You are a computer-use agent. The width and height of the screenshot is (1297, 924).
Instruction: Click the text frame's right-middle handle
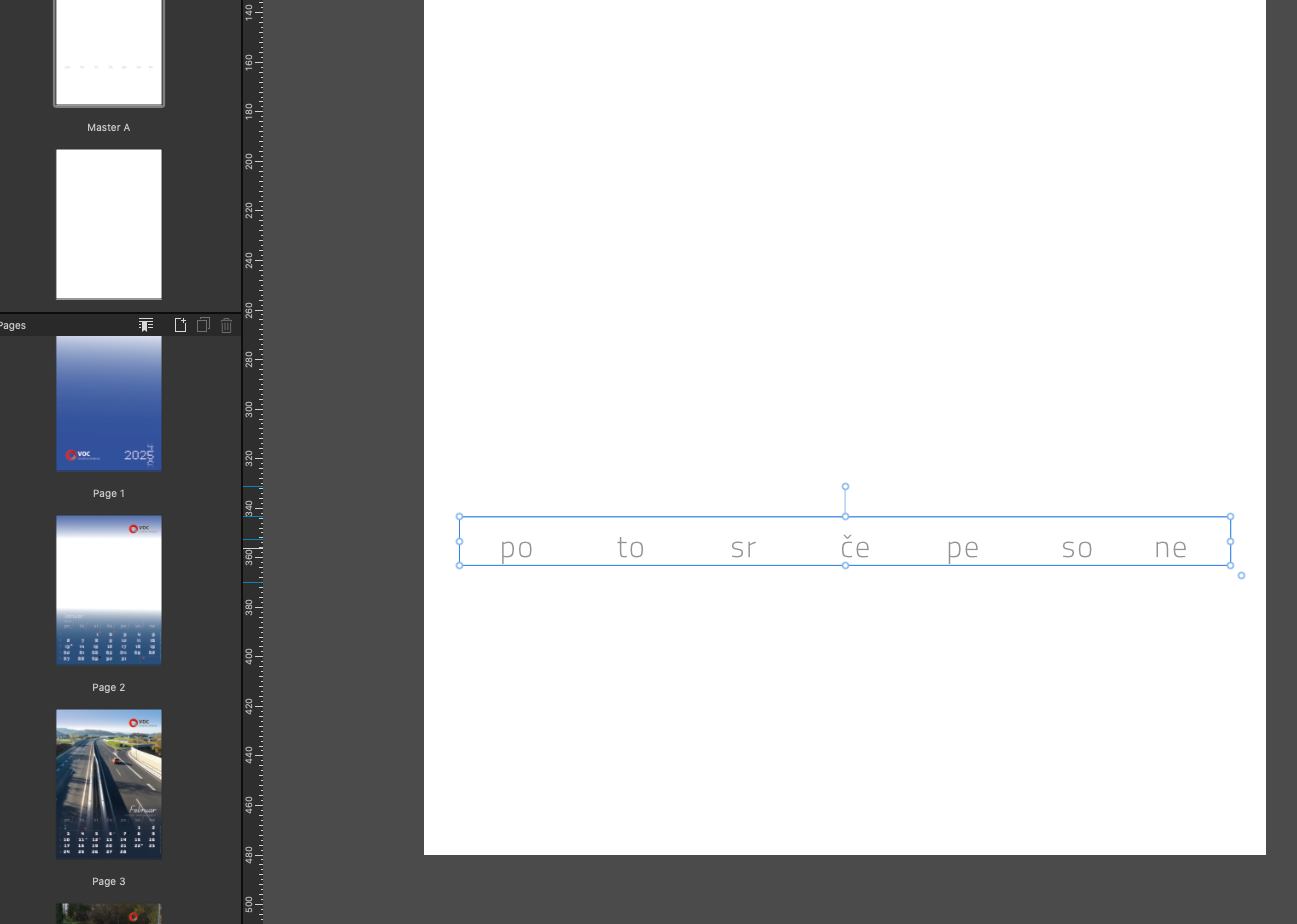tap(1230, 541)
